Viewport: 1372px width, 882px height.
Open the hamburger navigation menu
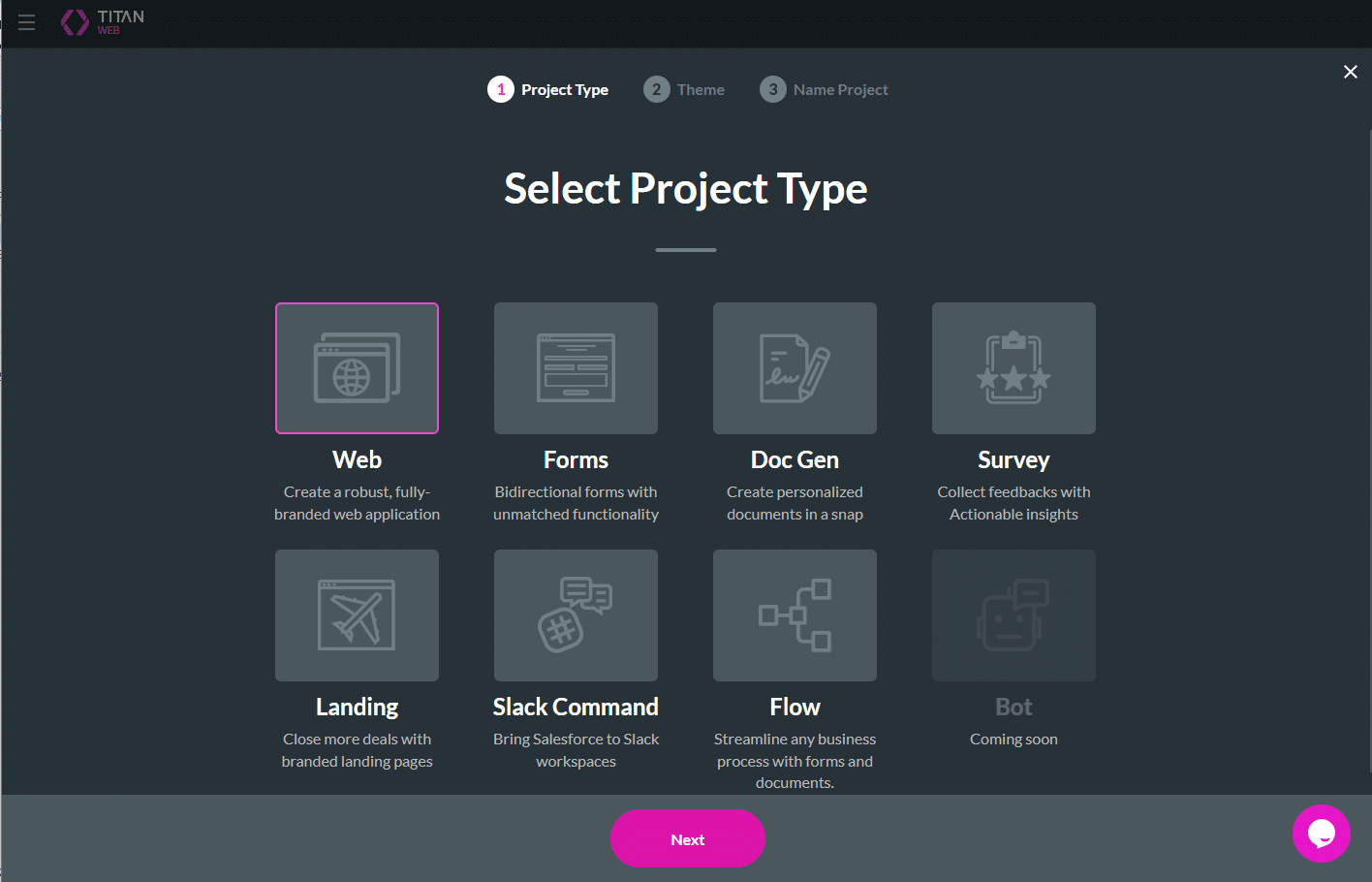pos(26,22)
